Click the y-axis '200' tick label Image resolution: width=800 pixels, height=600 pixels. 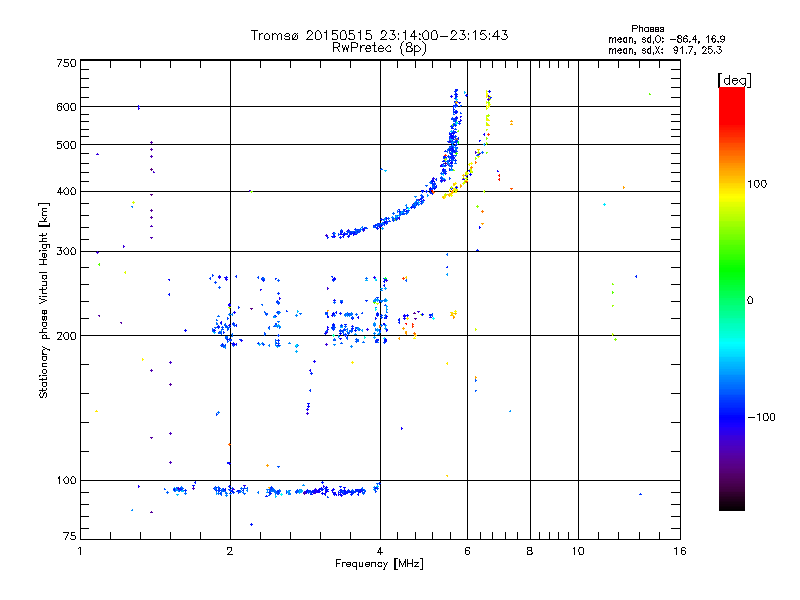pyautogui.click(x=66, y=336)
